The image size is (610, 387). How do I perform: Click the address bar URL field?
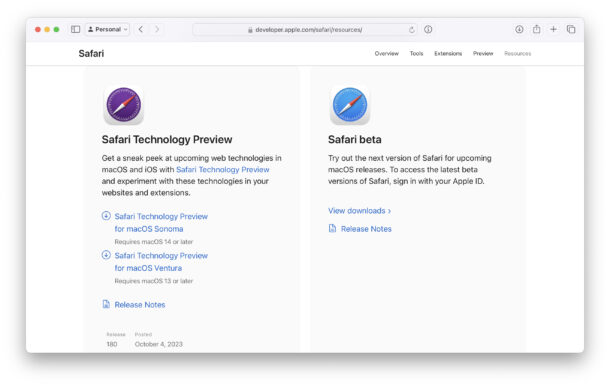[x=305, y=30]
